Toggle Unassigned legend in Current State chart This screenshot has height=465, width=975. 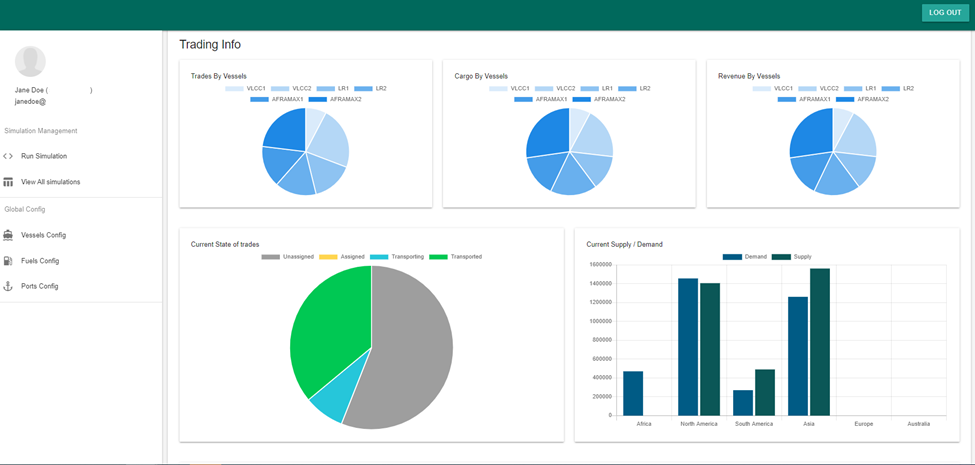click(x=288, y=257)
